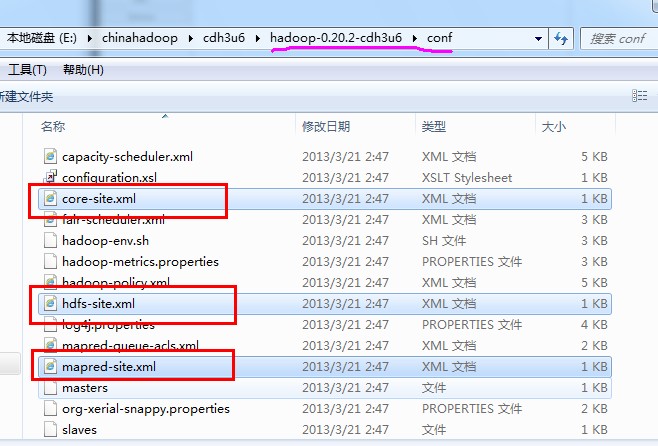Select the configuration.xsl file name

tap(109, 177)
